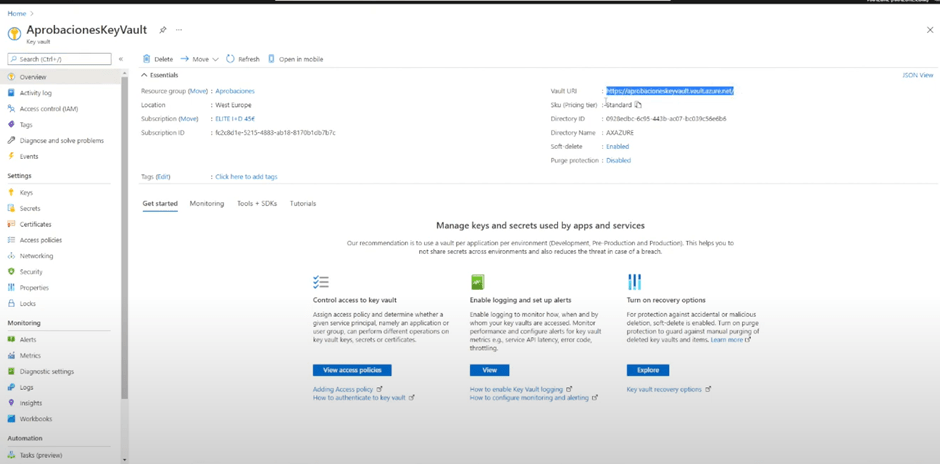Click the Delete trash icon in toolbar

(x=147, y=59)
